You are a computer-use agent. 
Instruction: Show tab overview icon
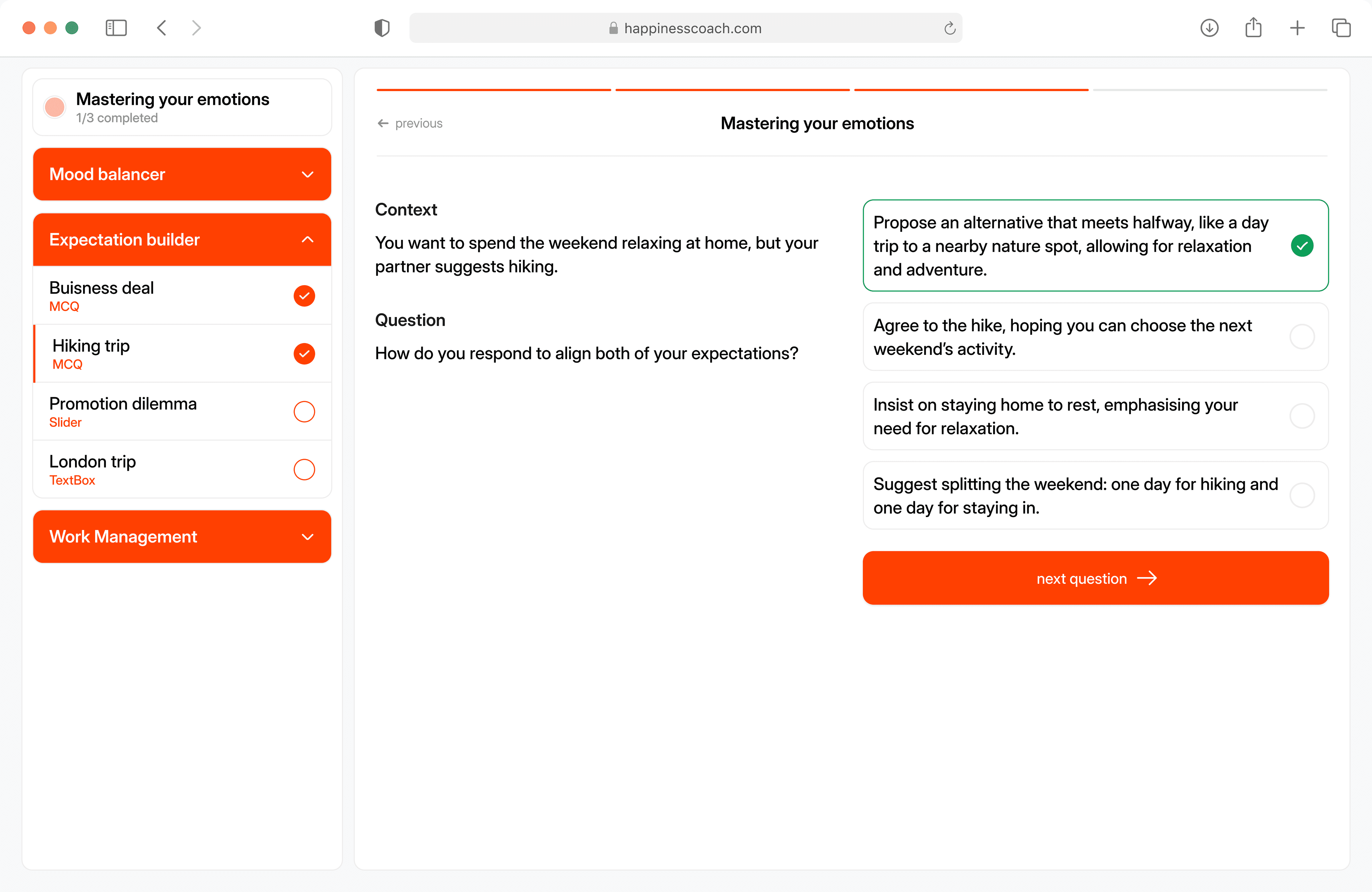pos(1341,28)
